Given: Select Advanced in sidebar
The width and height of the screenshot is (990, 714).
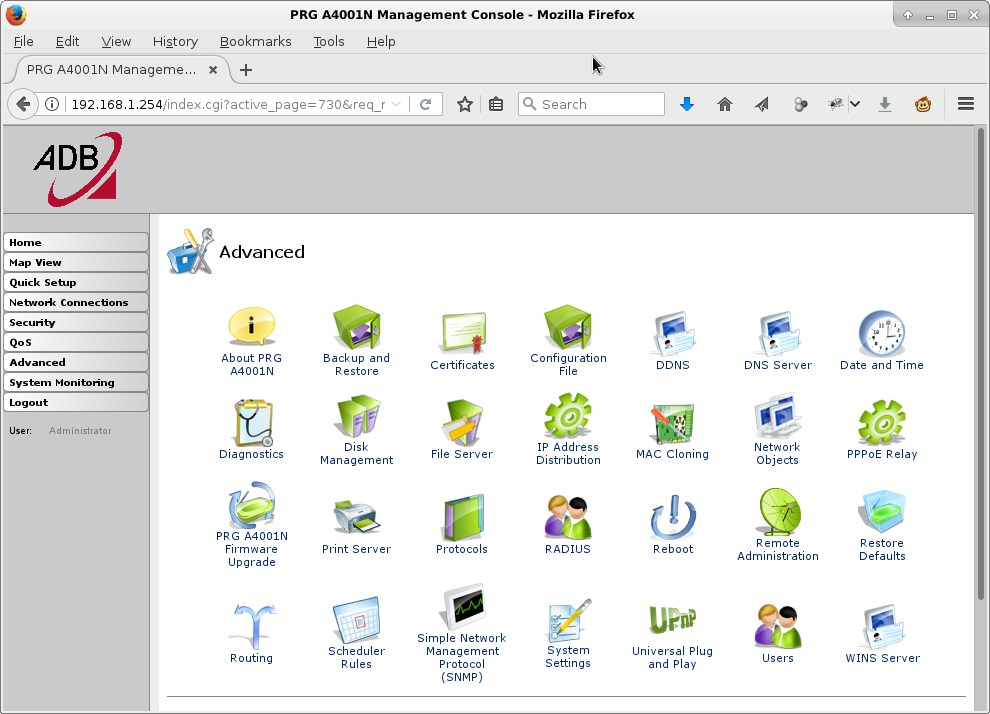Looking at the screenshot, I should point(76,362).
